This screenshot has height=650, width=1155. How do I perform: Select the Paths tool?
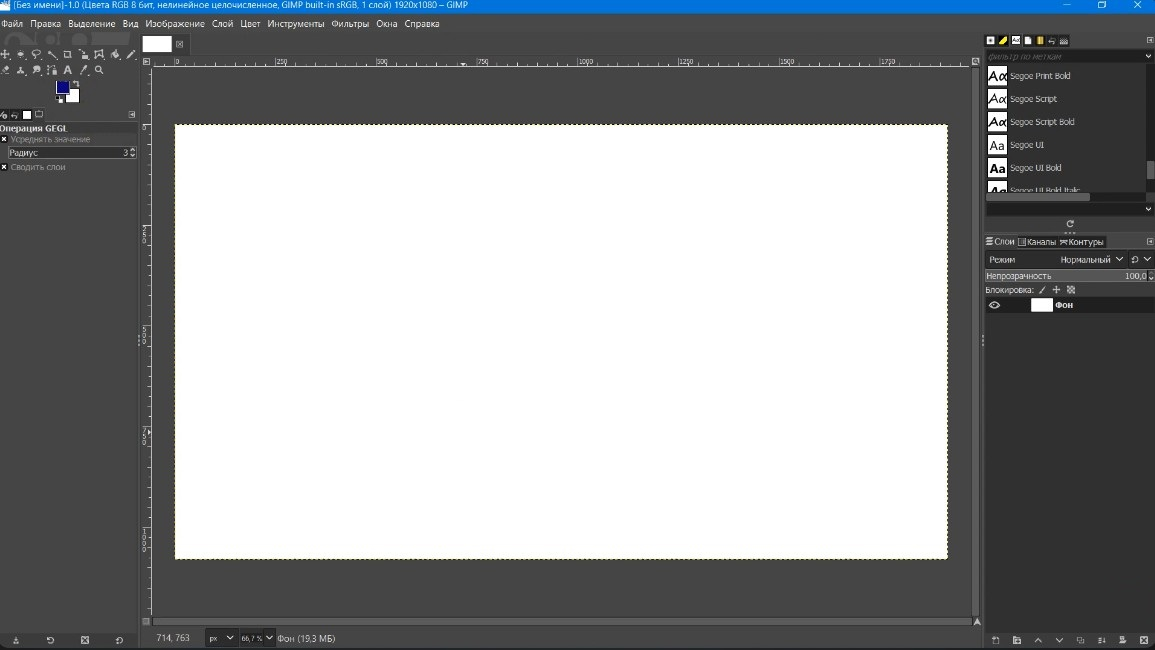pyautogui.click(x=52, y=71)
